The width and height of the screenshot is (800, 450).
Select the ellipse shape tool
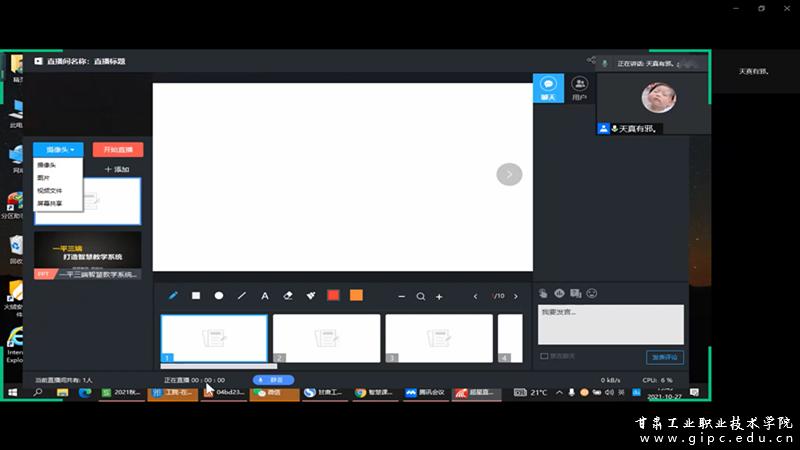click(x=219, y=296)
